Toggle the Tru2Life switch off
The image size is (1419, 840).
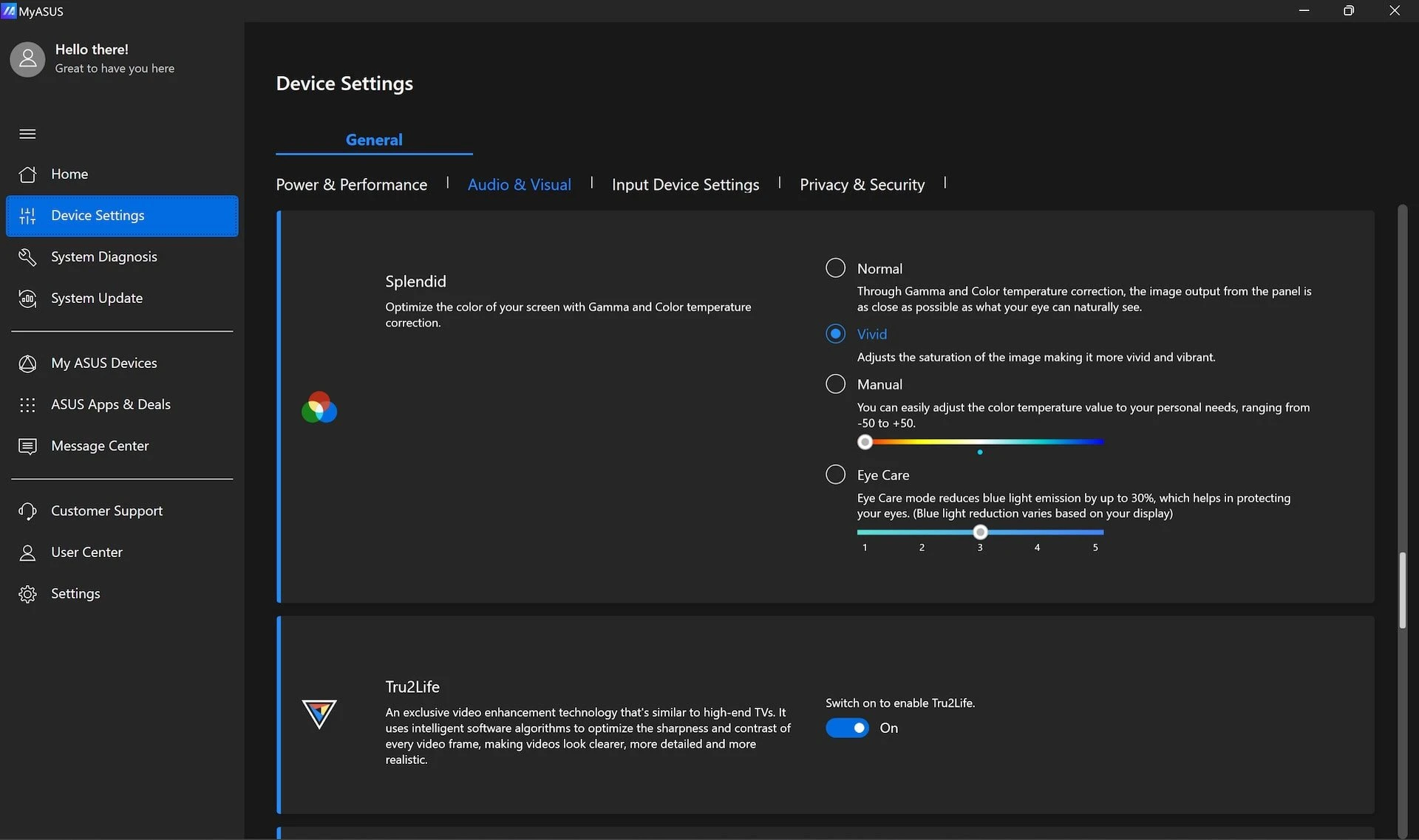pos(847,728)
